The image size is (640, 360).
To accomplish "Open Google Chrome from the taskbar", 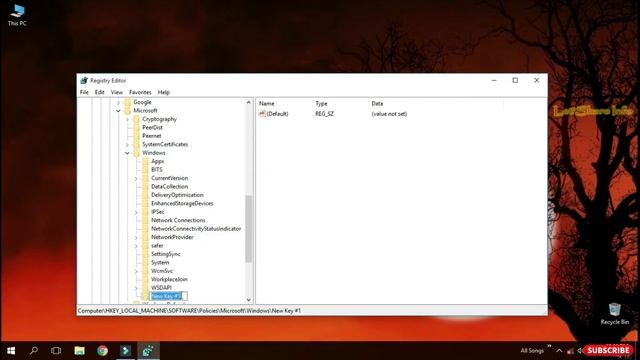I will (x=102, y=351).
